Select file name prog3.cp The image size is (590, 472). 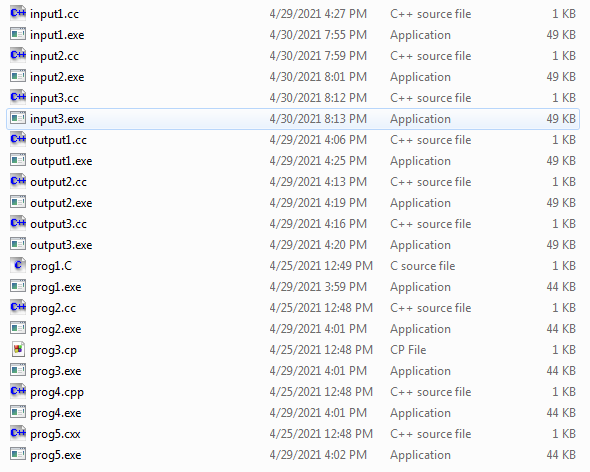pos(53,350)
